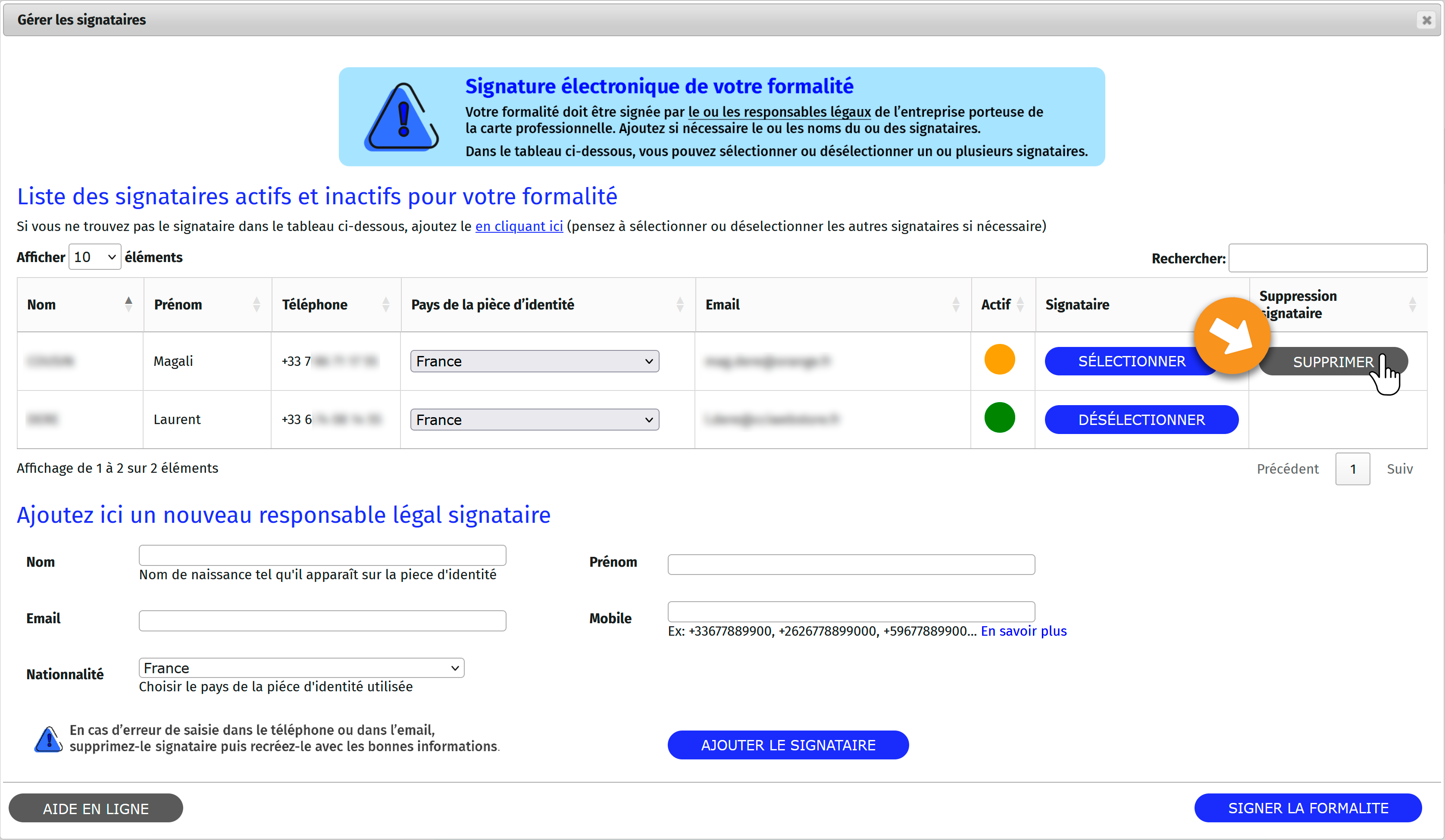The height and width of the screenshot is (840, 1445).
Task: Go to Suiv next page
Action: pyautogui.click(x=1400, y=469)
